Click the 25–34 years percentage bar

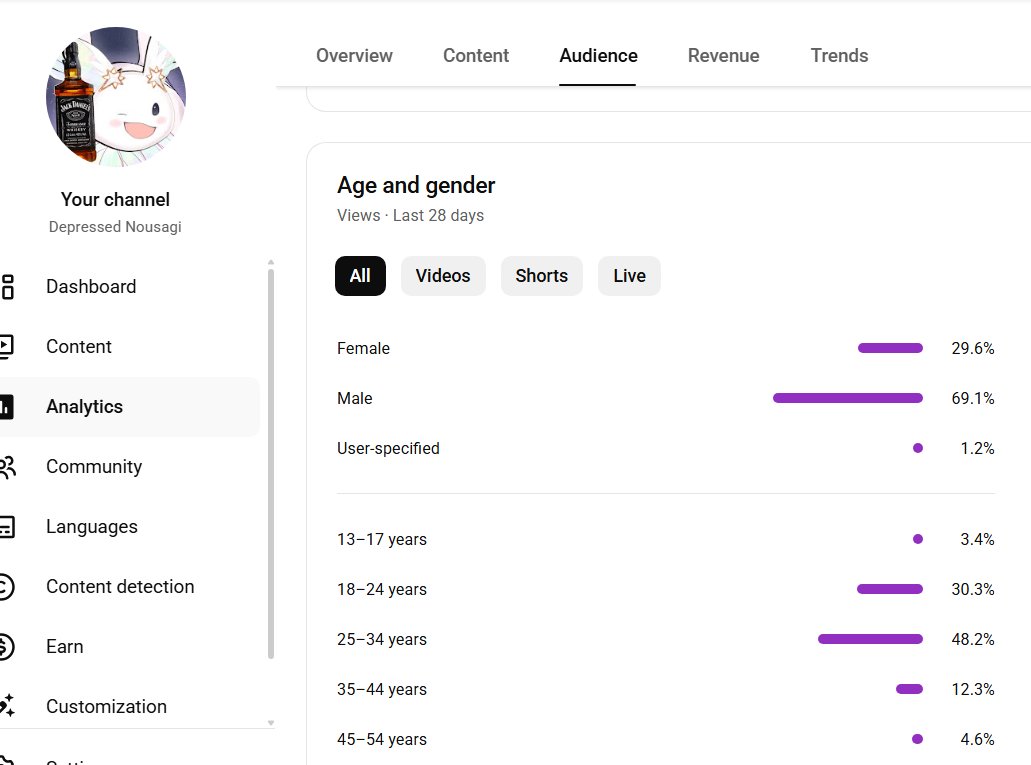tap(870, 639)
